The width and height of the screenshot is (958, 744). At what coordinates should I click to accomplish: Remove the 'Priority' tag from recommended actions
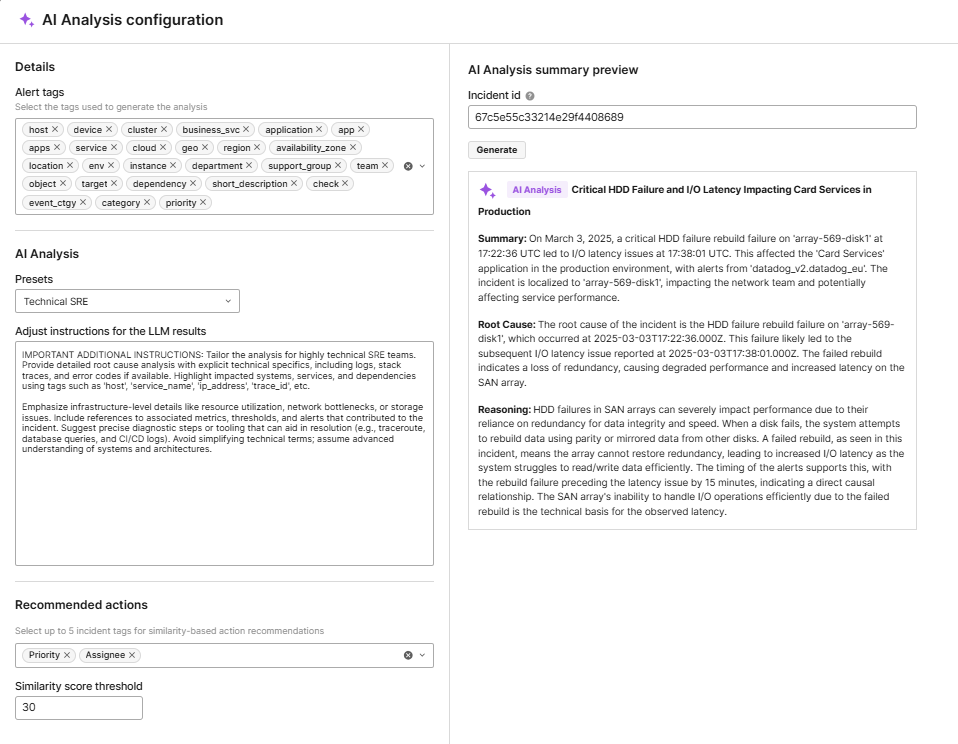tap(67, 654)
